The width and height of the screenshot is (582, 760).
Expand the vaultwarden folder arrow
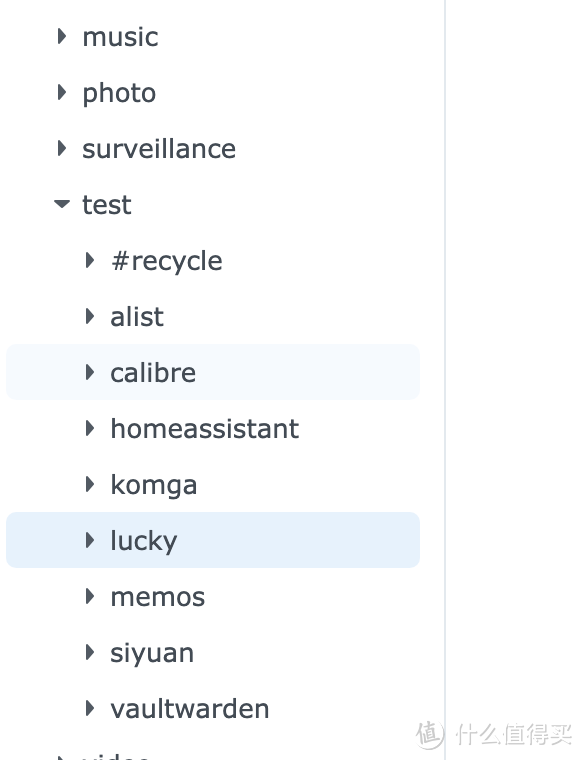click(x=90, y=708)
